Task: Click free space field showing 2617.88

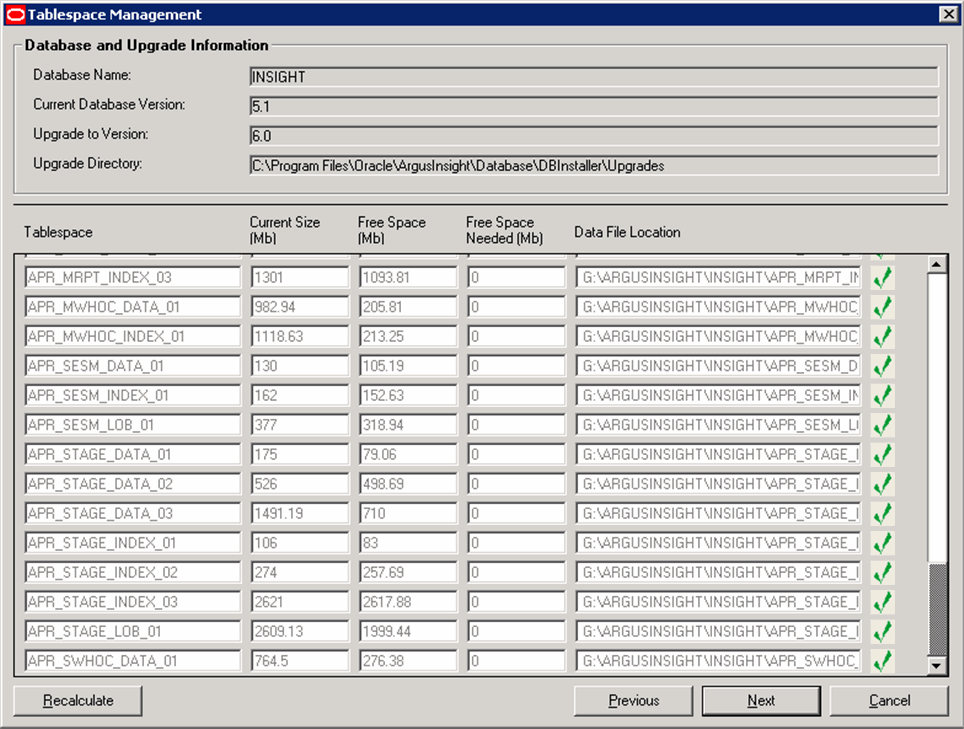Action: [408, 602]
